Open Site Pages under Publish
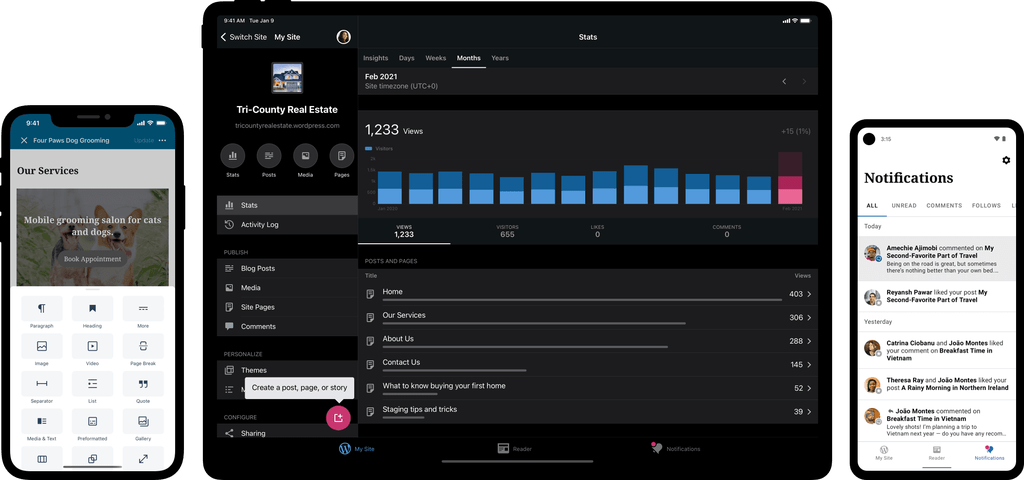 [287, 307]
